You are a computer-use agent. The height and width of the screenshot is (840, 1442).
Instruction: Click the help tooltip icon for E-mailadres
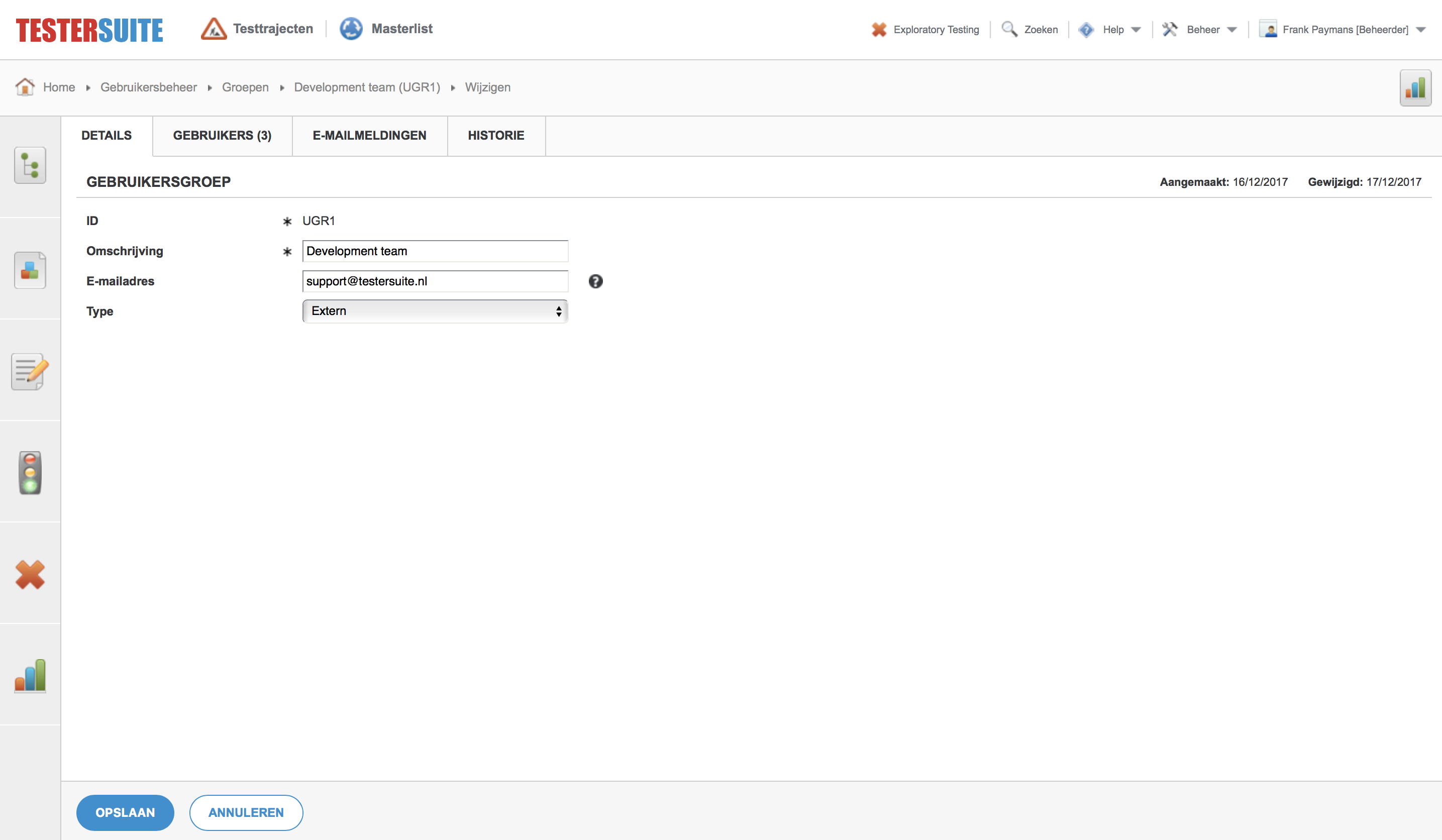tap(596, 281)
